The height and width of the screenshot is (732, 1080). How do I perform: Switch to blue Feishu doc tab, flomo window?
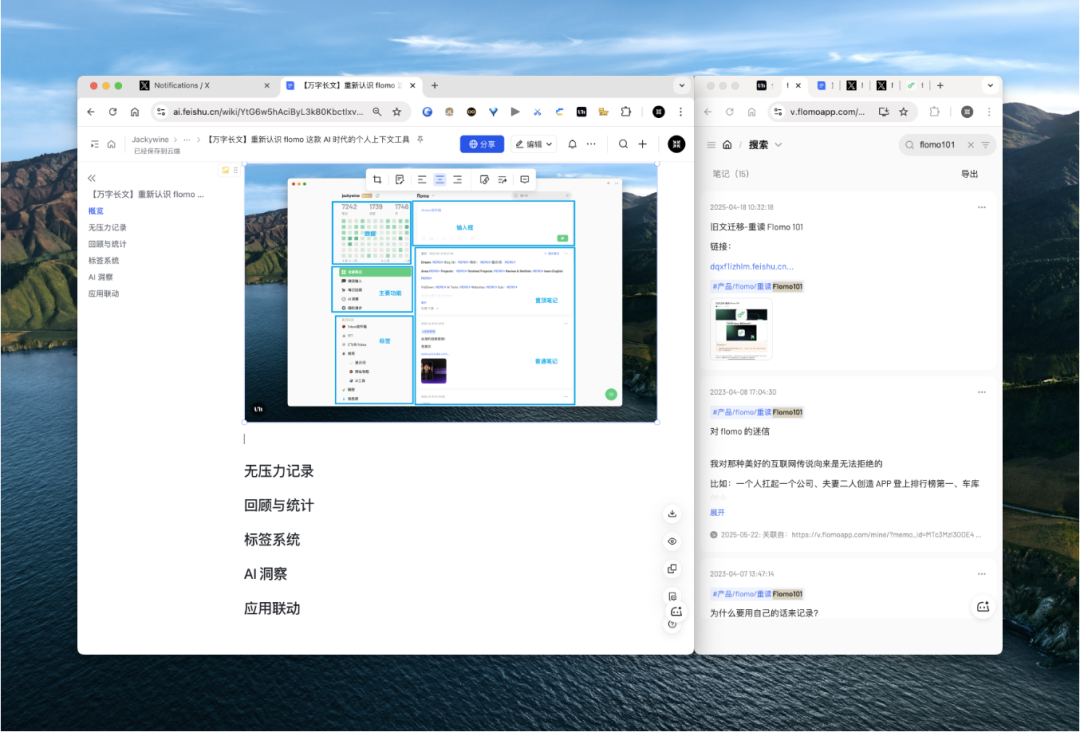pyautogui.click(x=821, y=85)
